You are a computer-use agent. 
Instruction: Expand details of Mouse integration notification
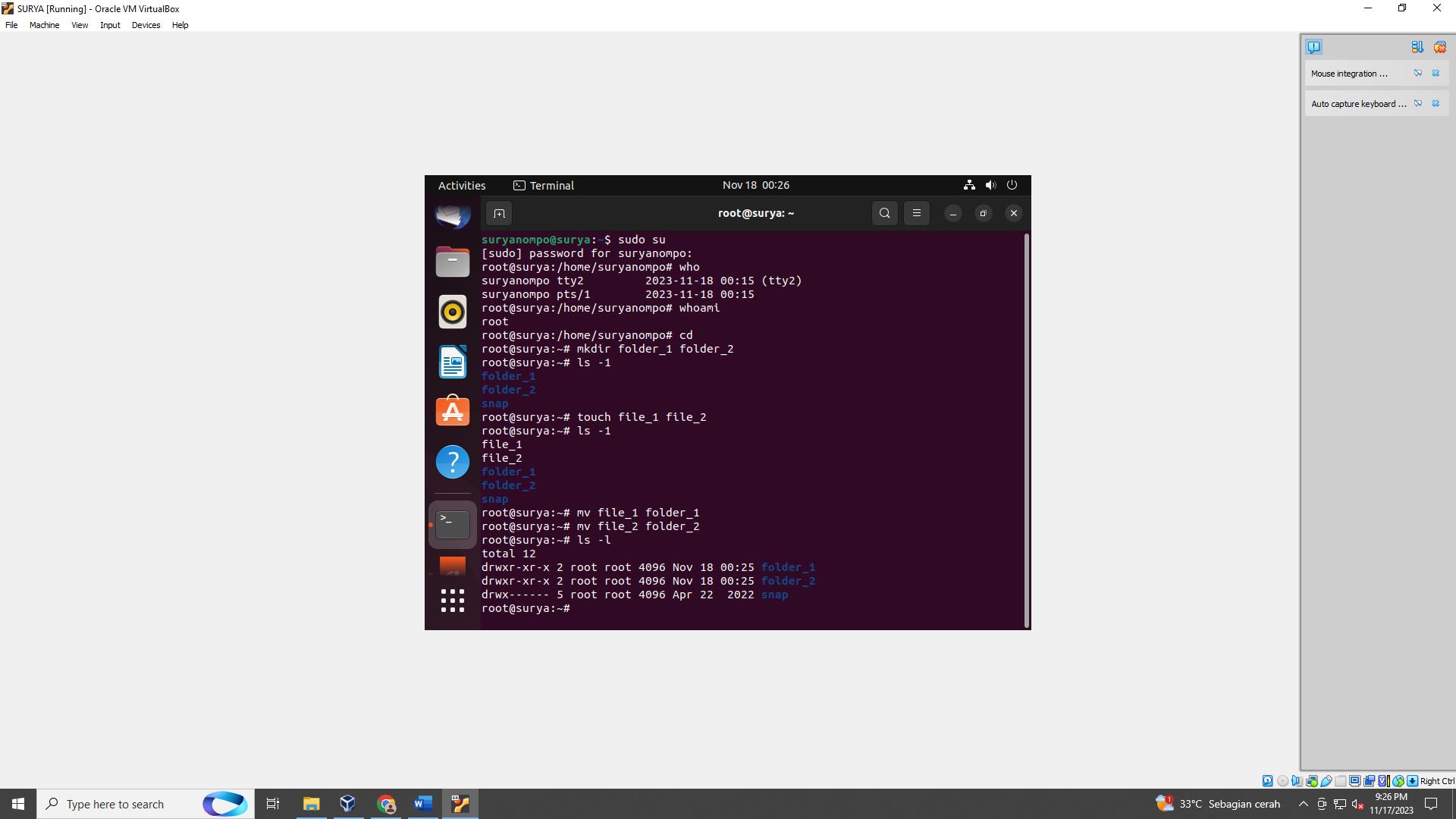(1417, 74)
